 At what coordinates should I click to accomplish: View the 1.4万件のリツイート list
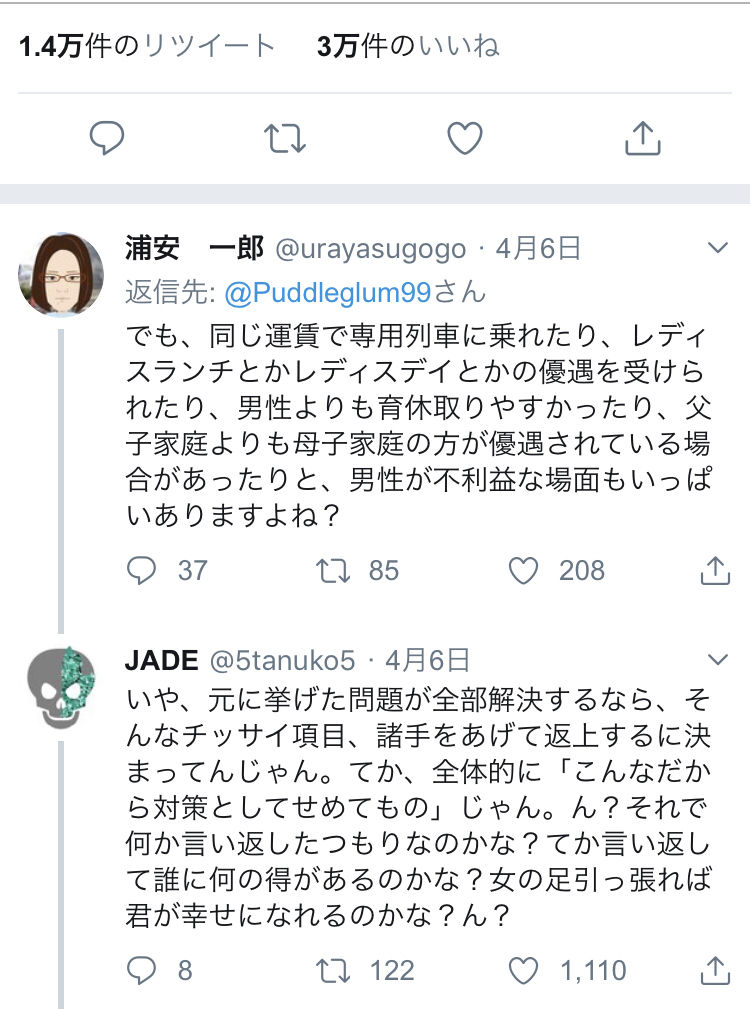pos(146,46)
